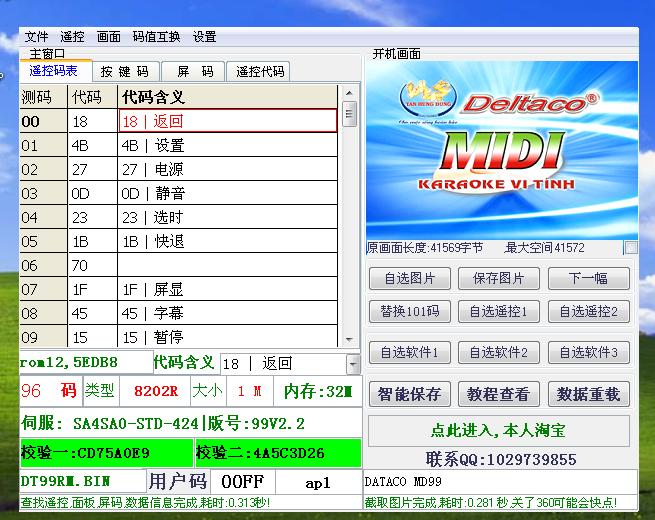This screenshot has height=520, width=655.
Task: Select the '1B | 快退' meaning cell
Action: pyautogui.click(x=228, y=241)
